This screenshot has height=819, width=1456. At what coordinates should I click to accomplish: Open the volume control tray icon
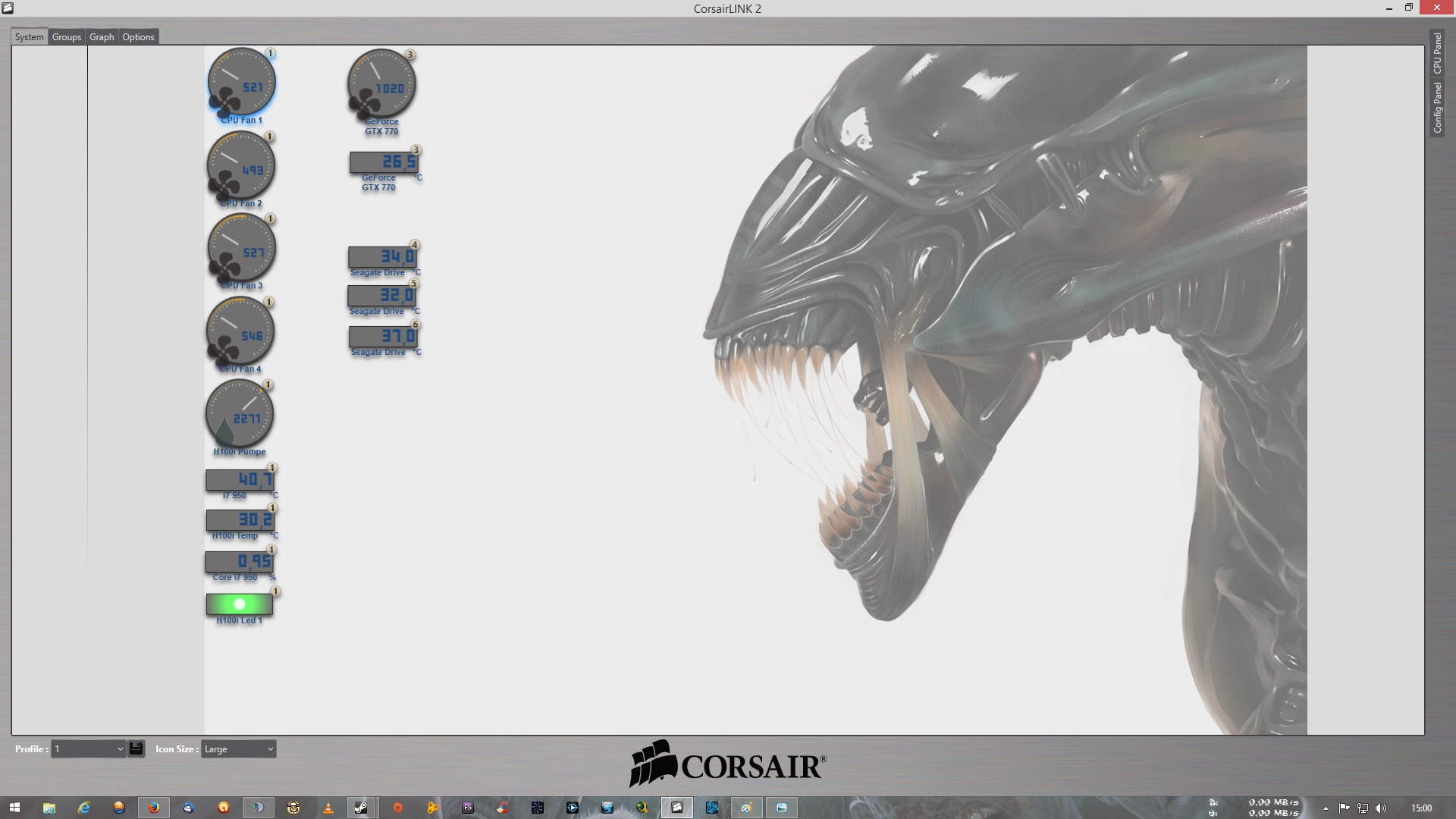(1381, 808)
